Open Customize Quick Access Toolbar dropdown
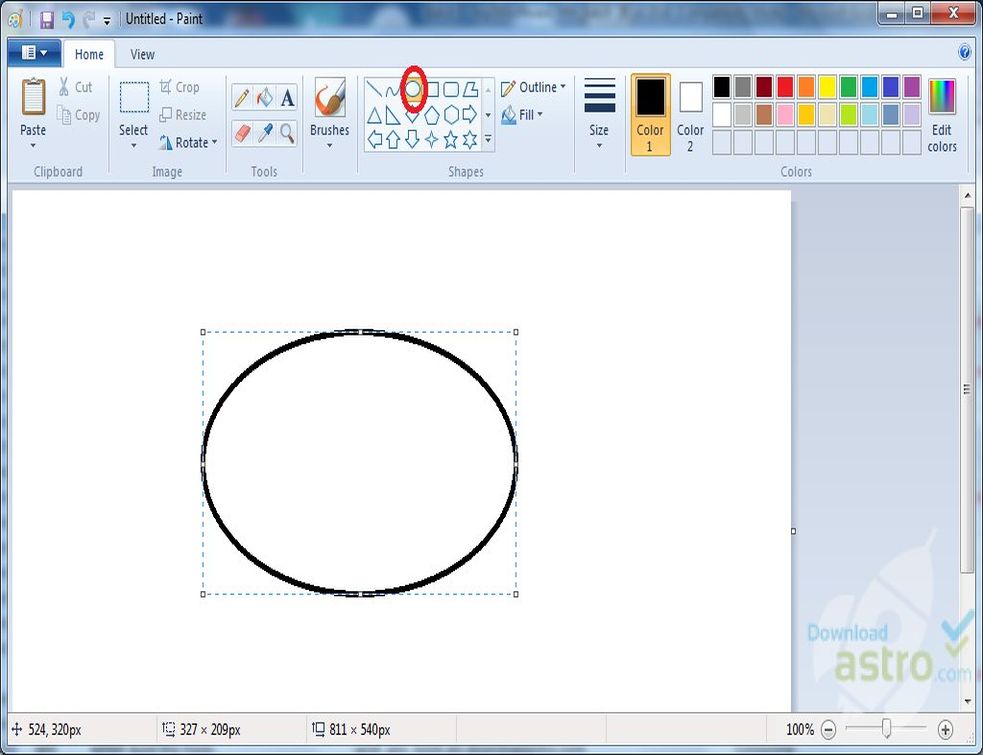The width and height of the screenshot is (983, 755). click(x=107, y=21)
